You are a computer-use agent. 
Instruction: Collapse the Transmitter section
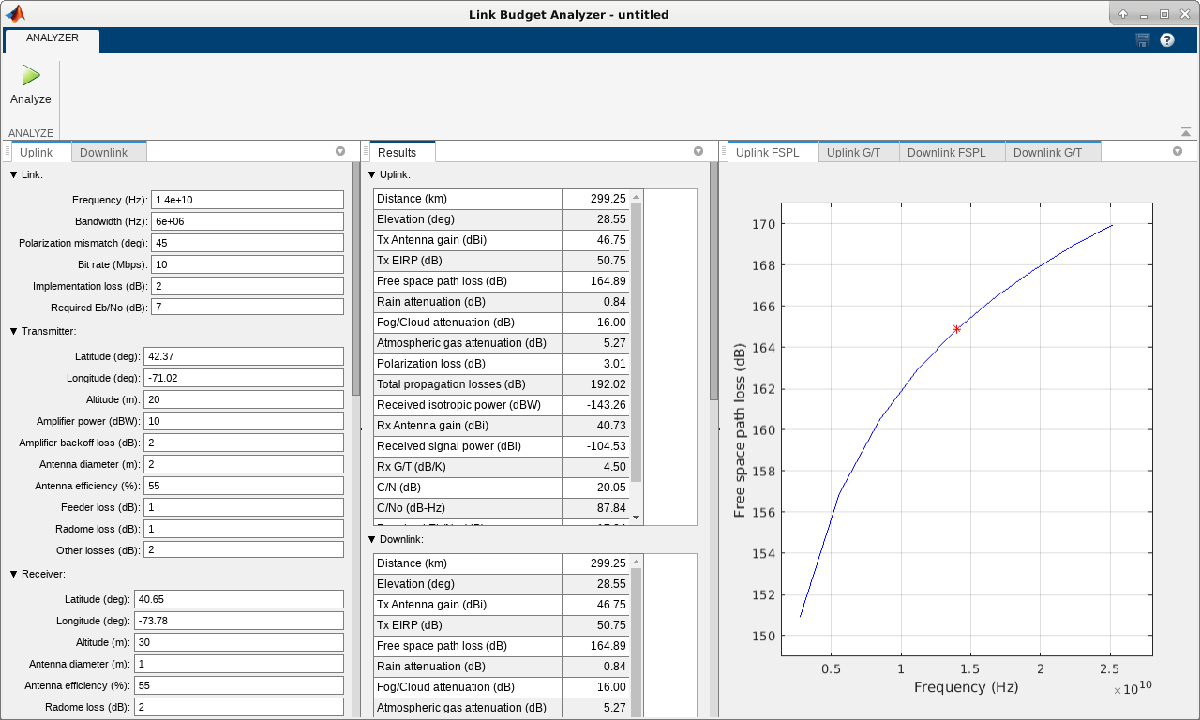[x=14, y=331]
